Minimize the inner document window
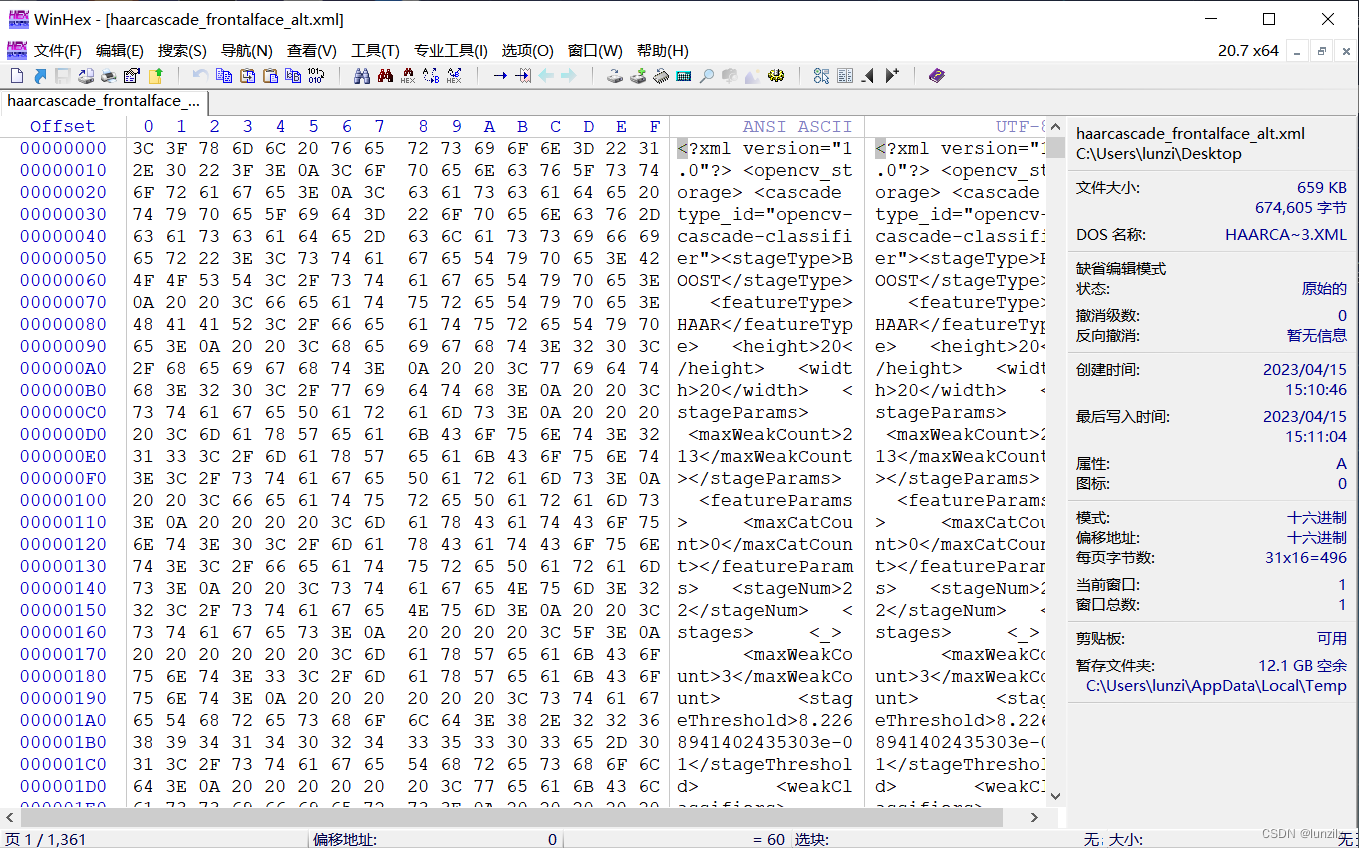The height and width of the screenshot is (848, 1359). [x=1297, y=51]
